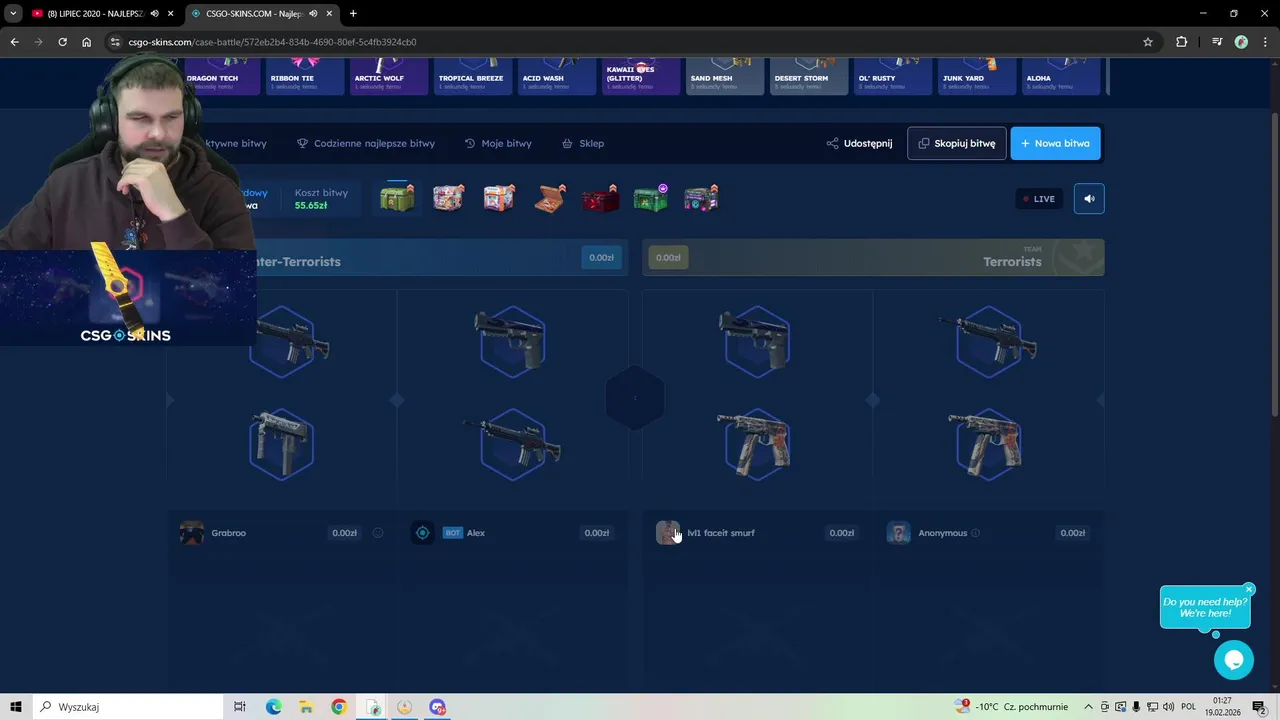Select the green case with purple badge
The height and width of the screenshot is (720, 1280).
point(651,198)
